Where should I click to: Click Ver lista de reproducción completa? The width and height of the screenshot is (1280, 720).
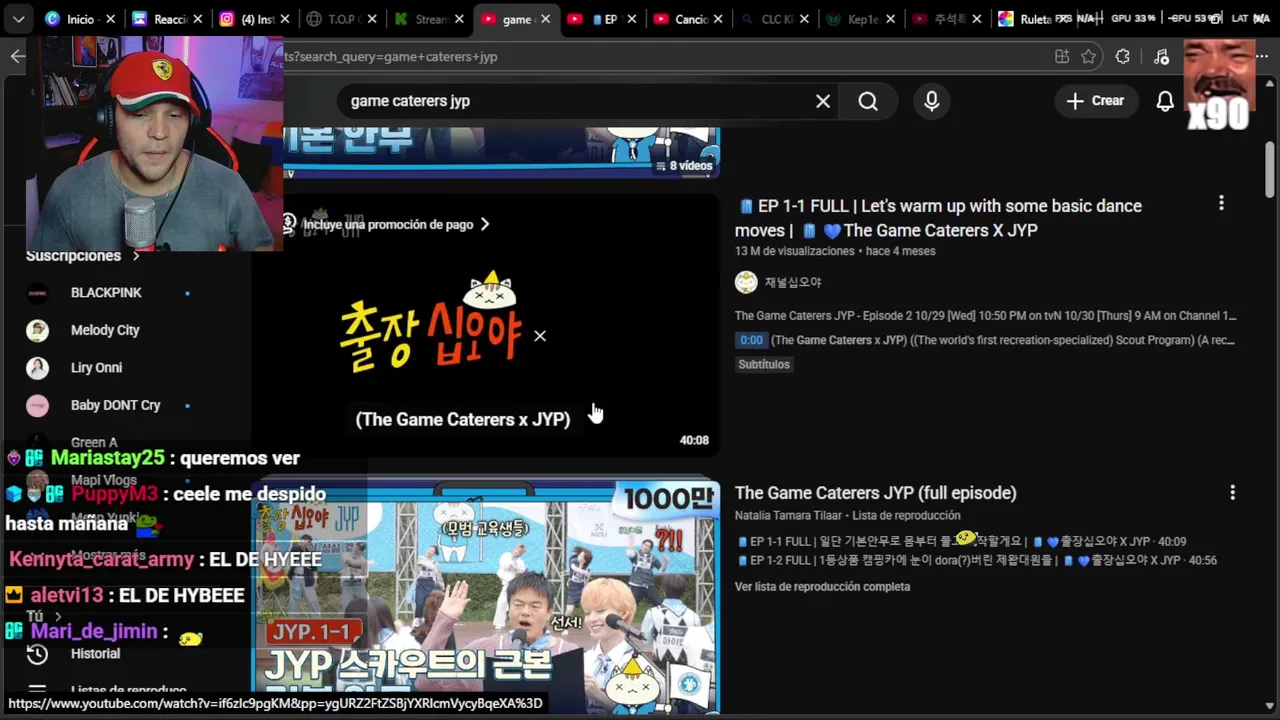click(822, 587)
